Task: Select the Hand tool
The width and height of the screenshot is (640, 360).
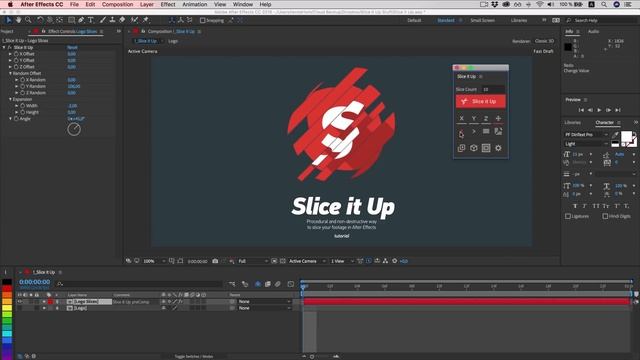Action: coord(18,20)
